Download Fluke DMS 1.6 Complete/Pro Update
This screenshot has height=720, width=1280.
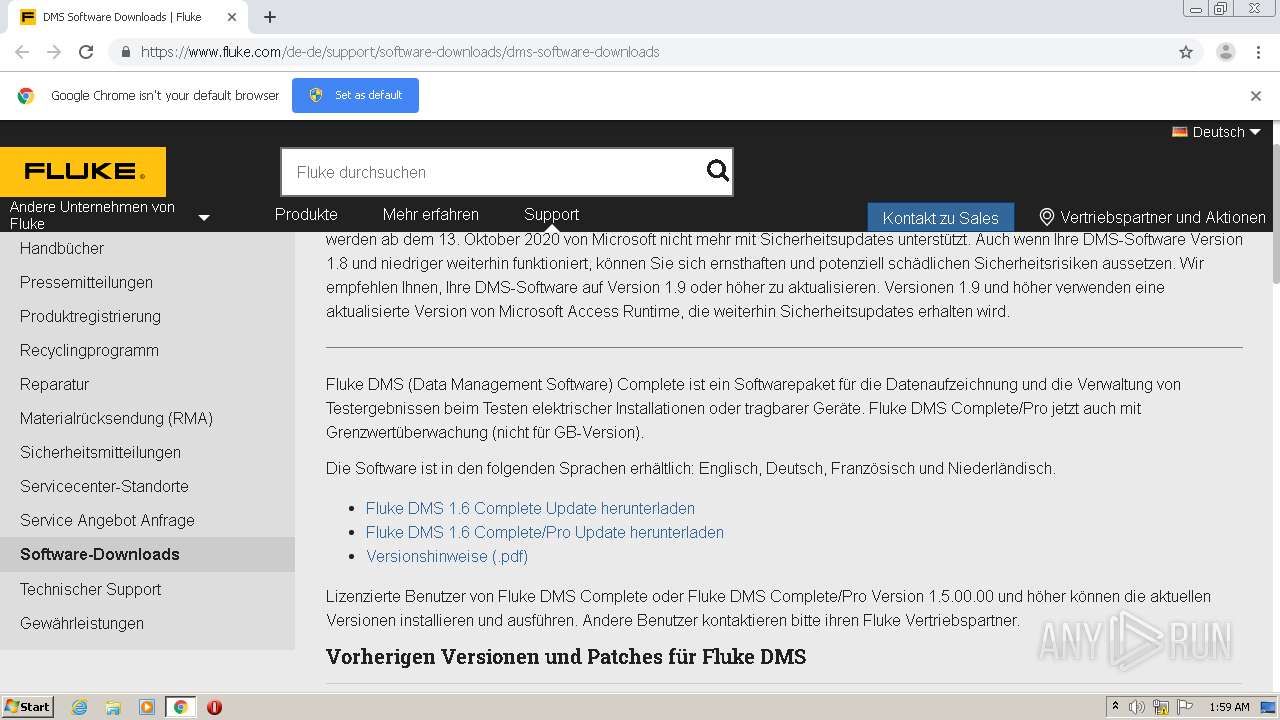[x=545, y=532]
